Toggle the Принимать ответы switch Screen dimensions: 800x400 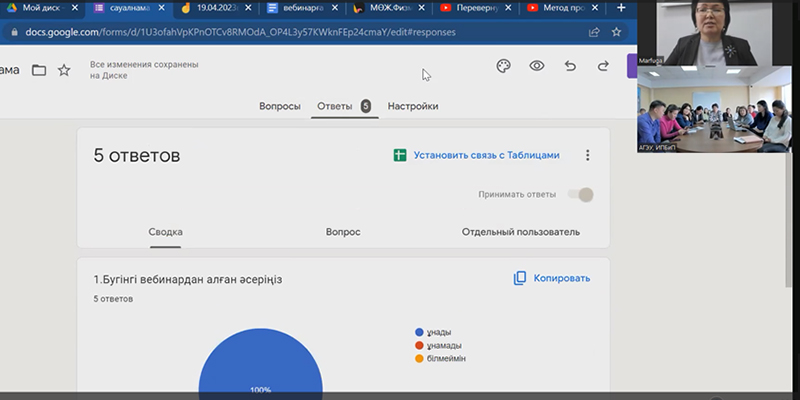coord(580,195)
